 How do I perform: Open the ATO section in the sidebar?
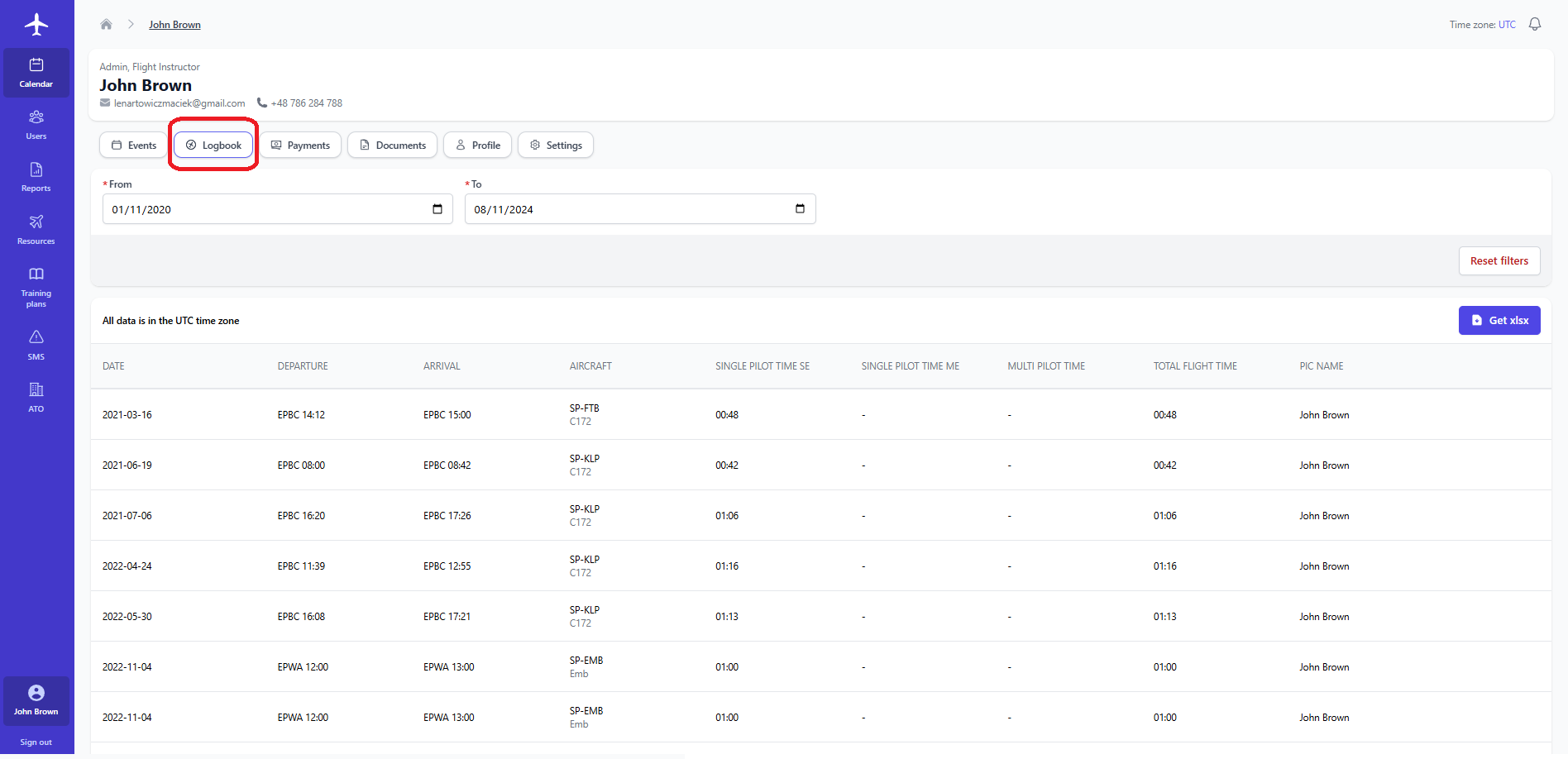click(x=36, y=397)
